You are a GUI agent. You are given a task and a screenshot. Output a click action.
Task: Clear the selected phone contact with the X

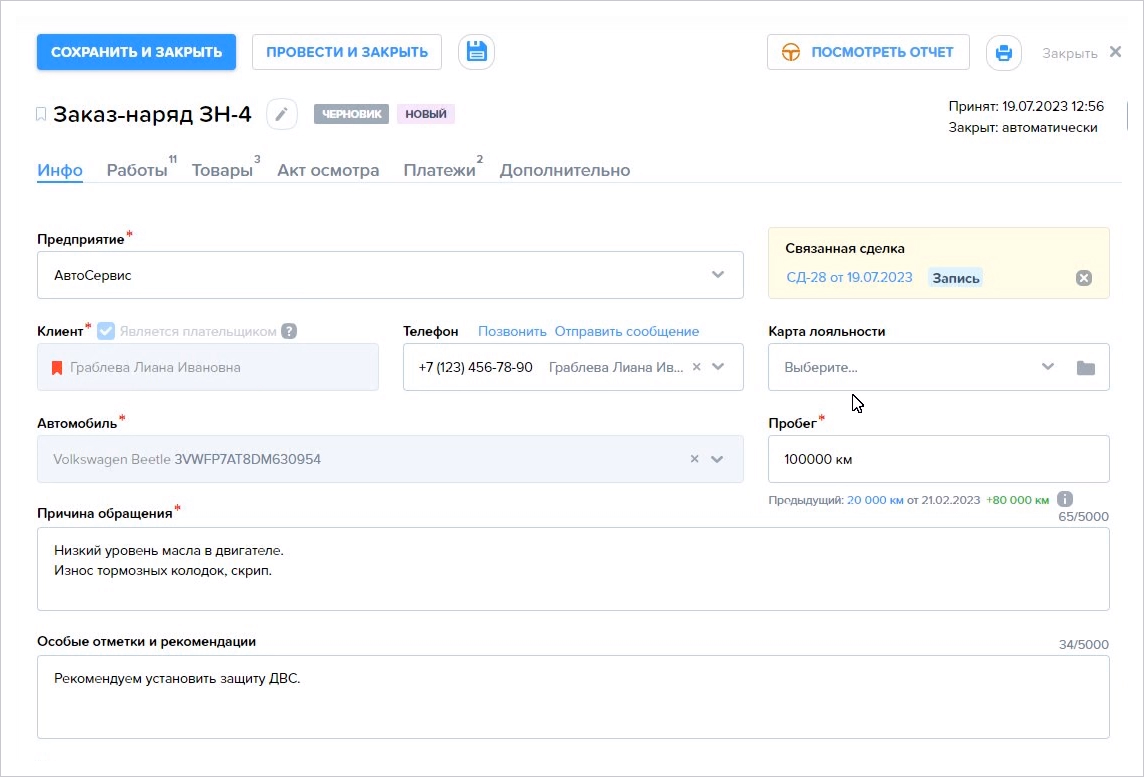point(696,367)
